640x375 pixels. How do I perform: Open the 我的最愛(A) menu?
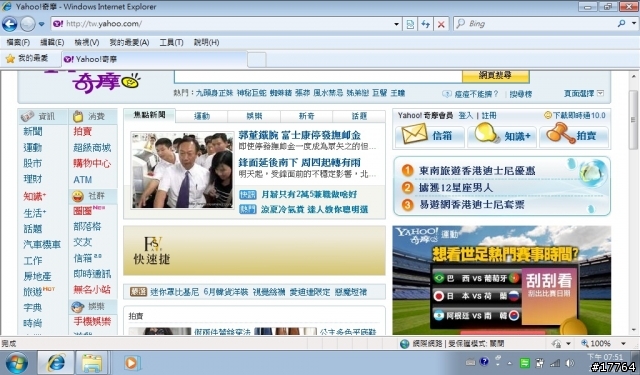[129, 42]
